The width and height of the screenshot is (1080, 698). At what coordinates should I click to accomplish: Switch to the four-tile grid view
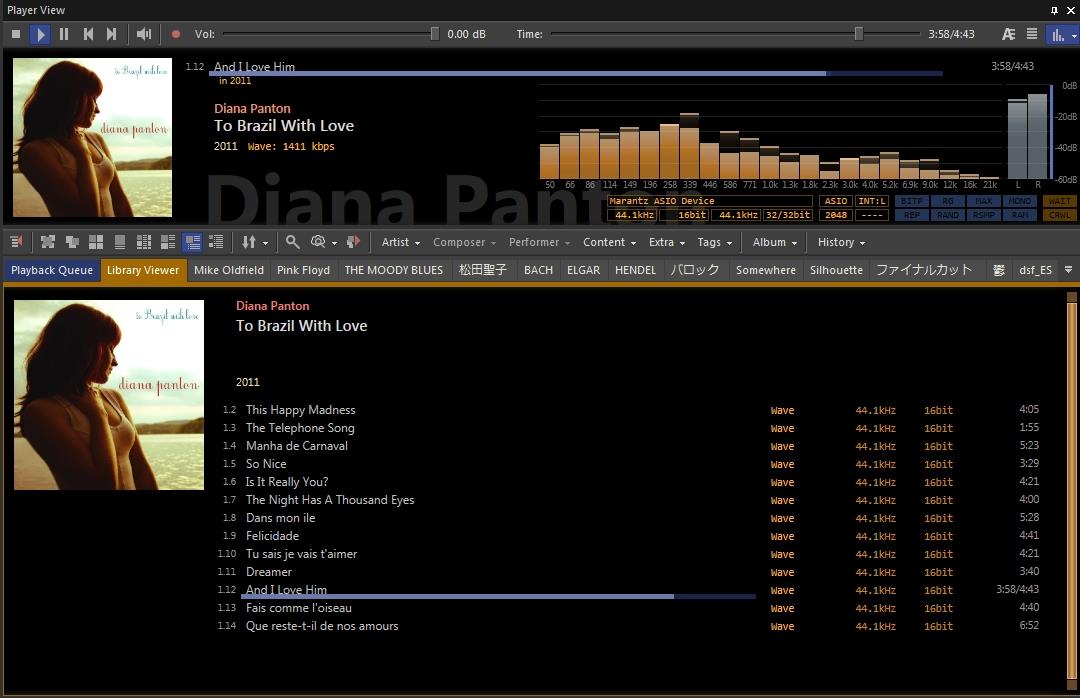(96, 242)
